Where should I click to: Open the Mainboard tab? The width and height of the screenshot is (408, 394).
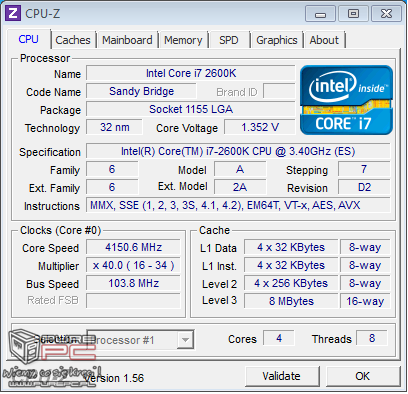(x=127, y=40)
